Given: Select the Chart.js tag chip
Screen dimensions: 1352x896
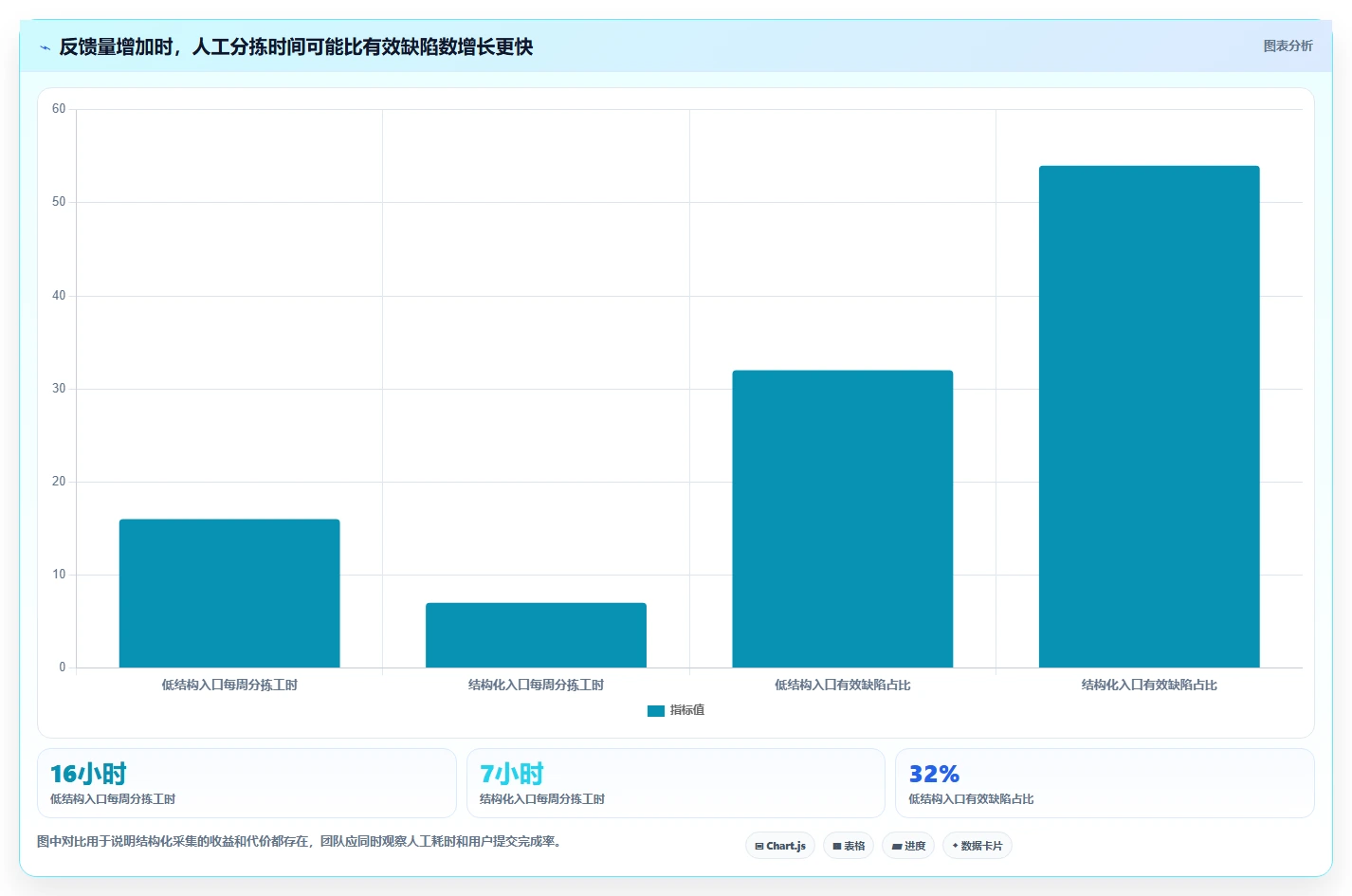Looking at the screenshot, I should pyautogui.click(x=780, y=846).
